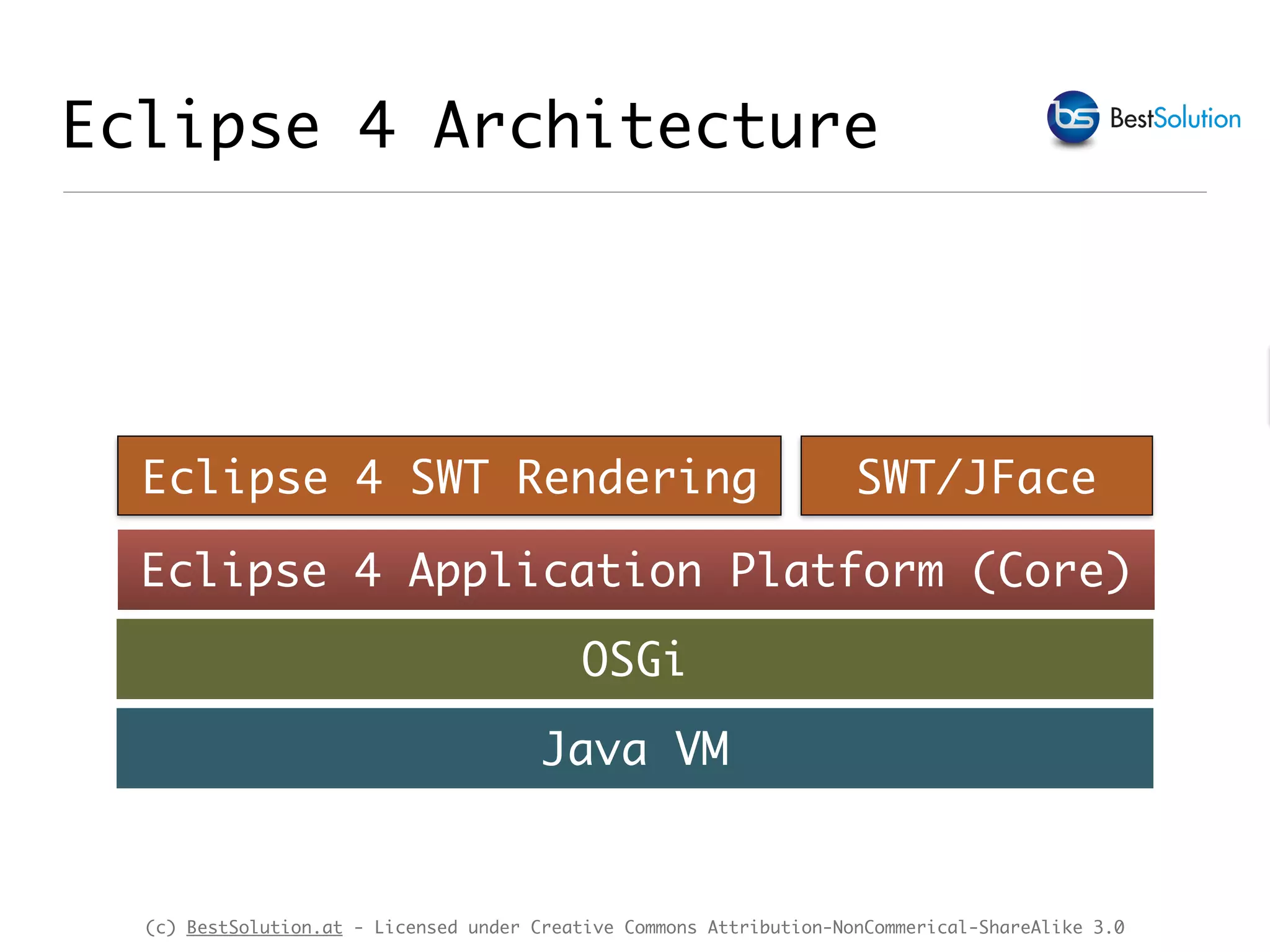Click the Creative Commons text in footer

(613, 927)
